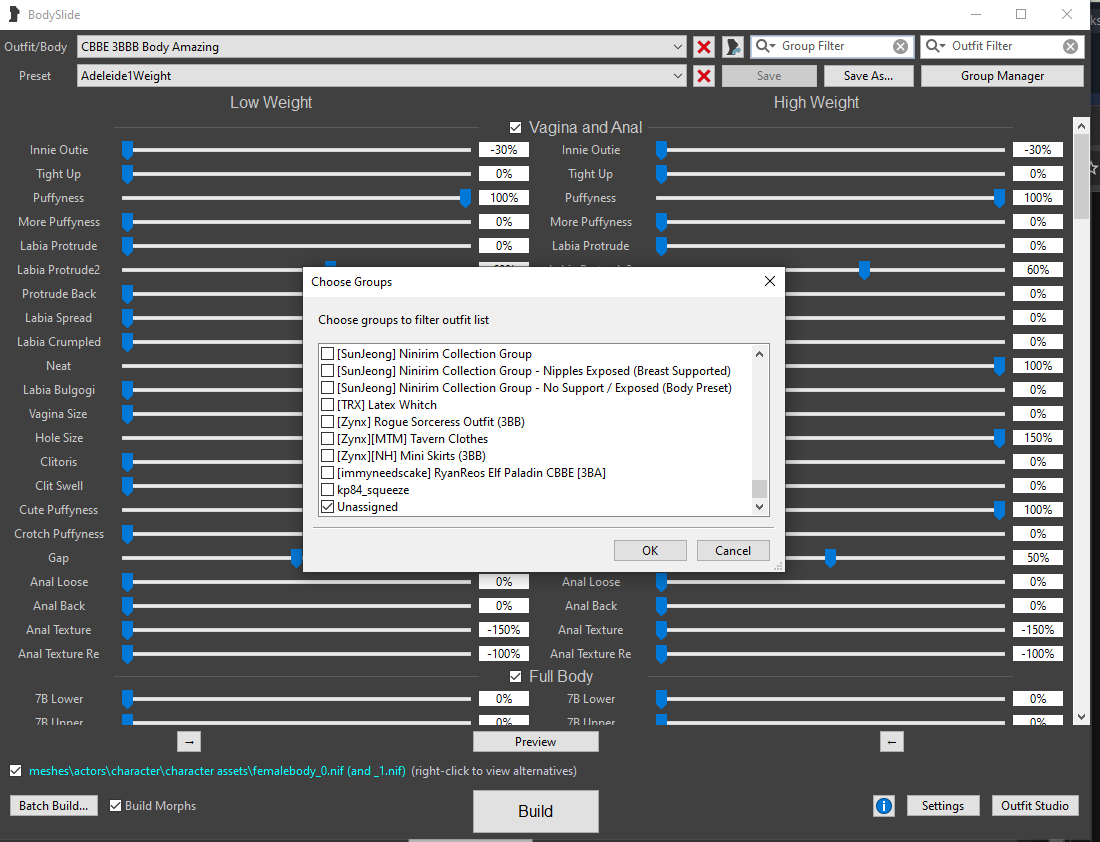Click the blue info icon
The height and width of the screenshot is (842, 1100).
pos(884,806)
